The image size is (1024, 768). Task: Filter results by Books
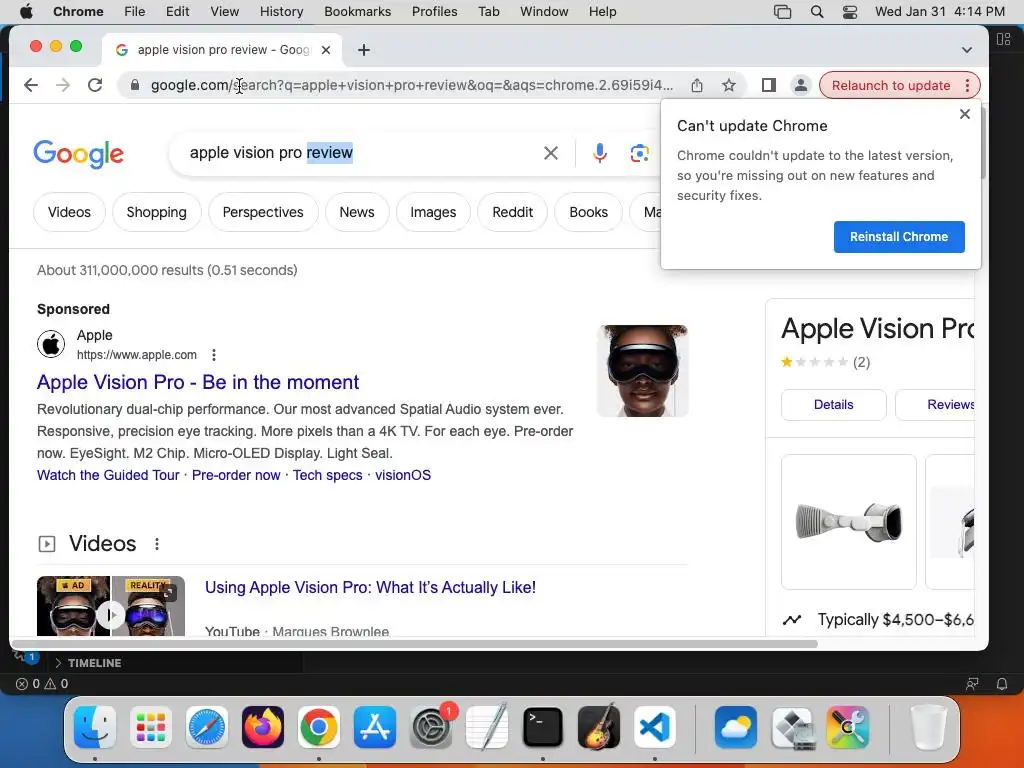(588, 212)
